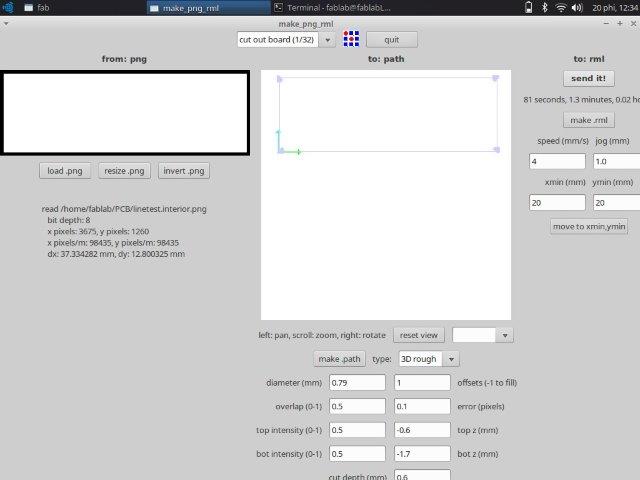Click the from: png image preview
This screenshot has height=480, width=640.
pyautogui.click(x=125, y=113)
